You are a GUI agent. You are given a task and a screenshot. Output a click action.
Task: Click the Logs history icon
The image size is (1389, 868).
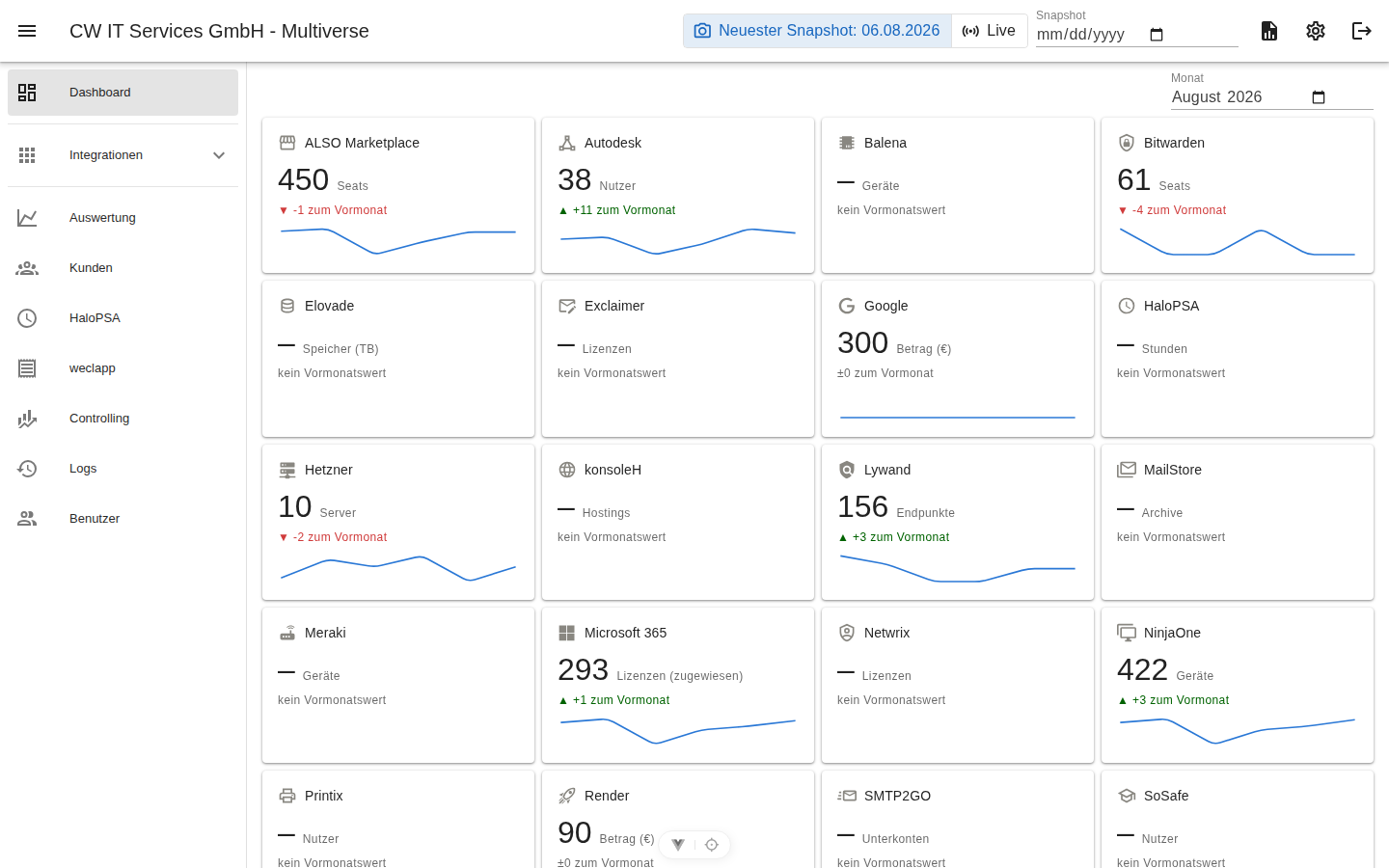coord(27,469)
